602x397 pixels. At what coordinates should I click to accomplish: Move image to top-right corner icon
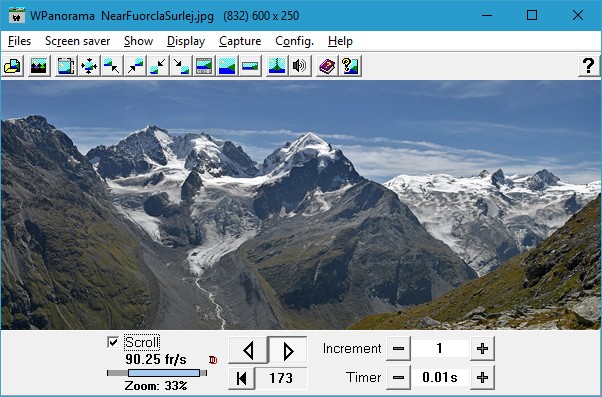(135, 66)
